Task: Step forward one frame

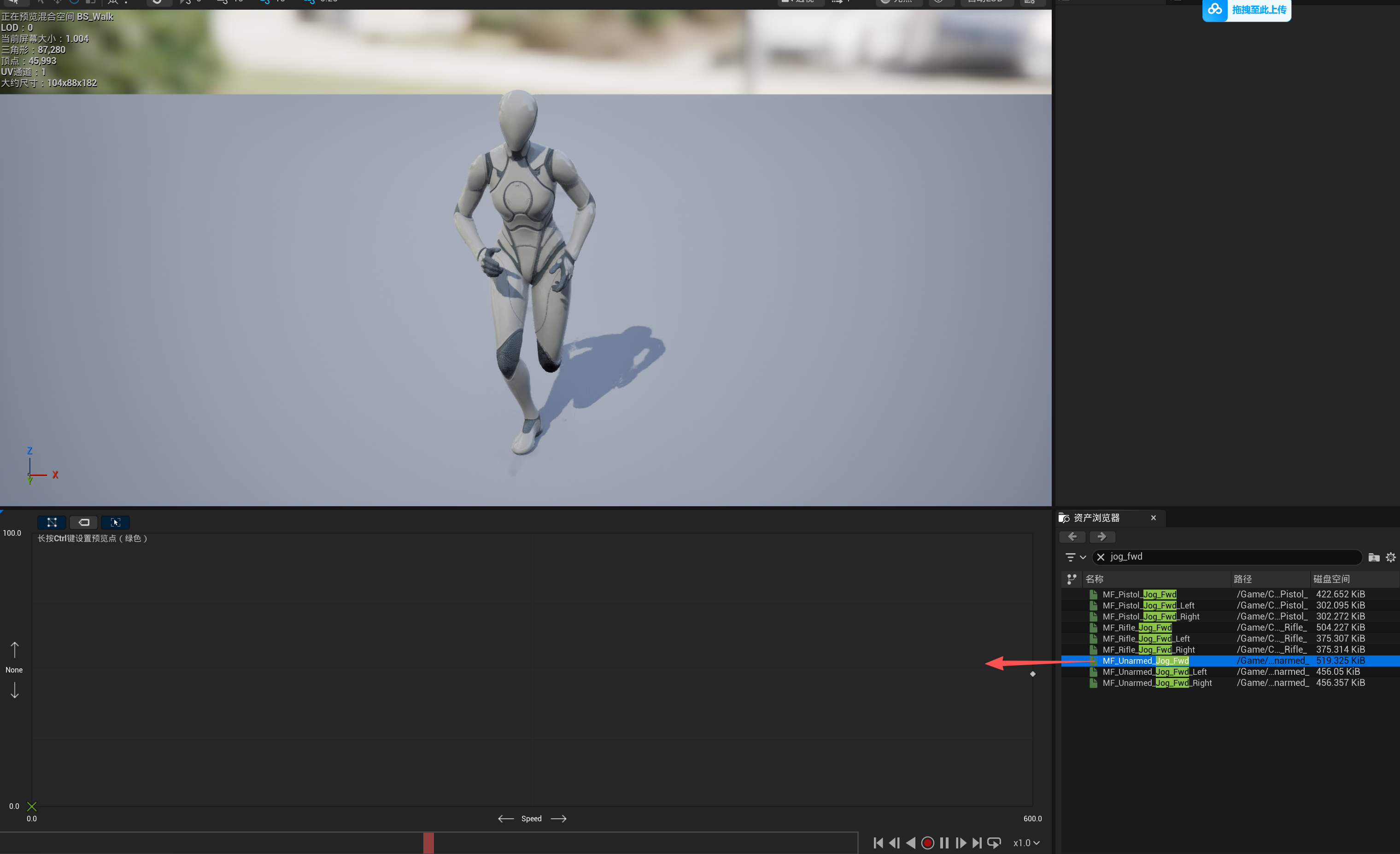Action: click(961, 842)
